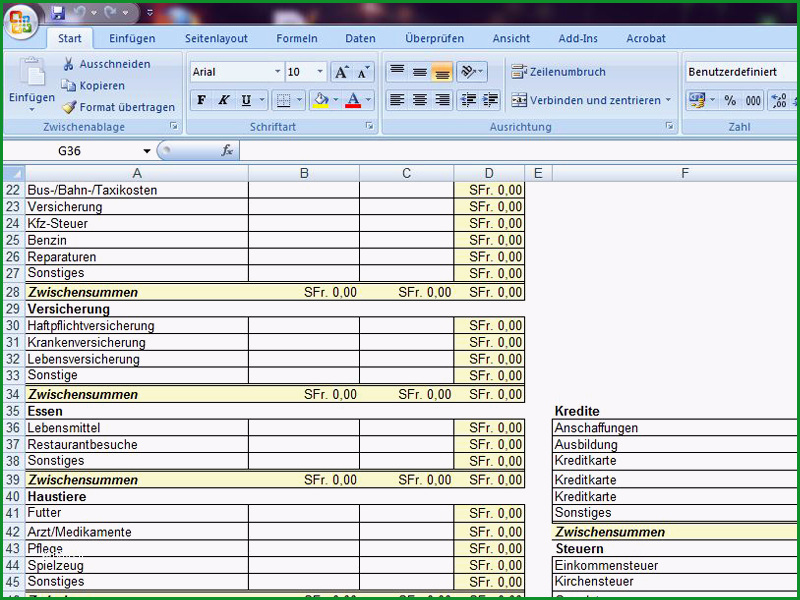Viewport: 800px width, 600px height.
Task: Open font color dropdown arrow
Action: [368, 100]
